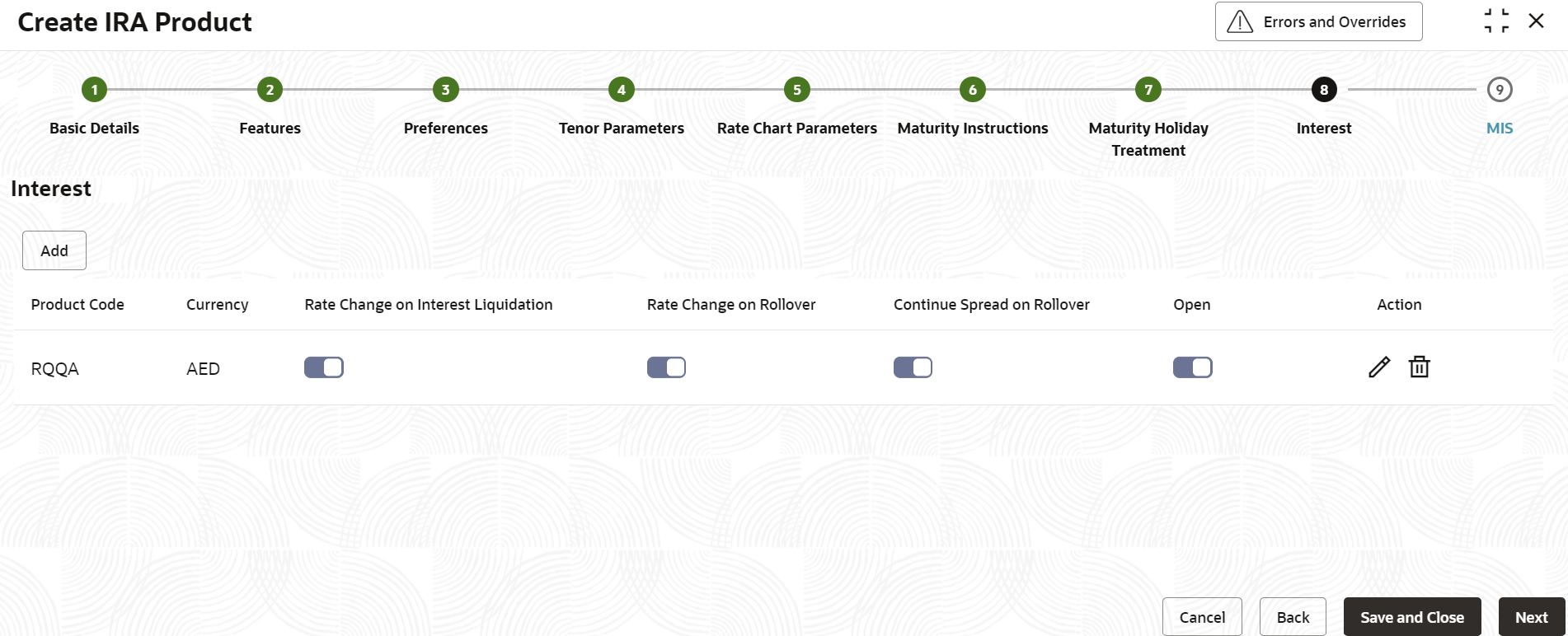Go to previous step with Back
The height and width of the screenshot is (636, 1568).
click(1293, 617)
